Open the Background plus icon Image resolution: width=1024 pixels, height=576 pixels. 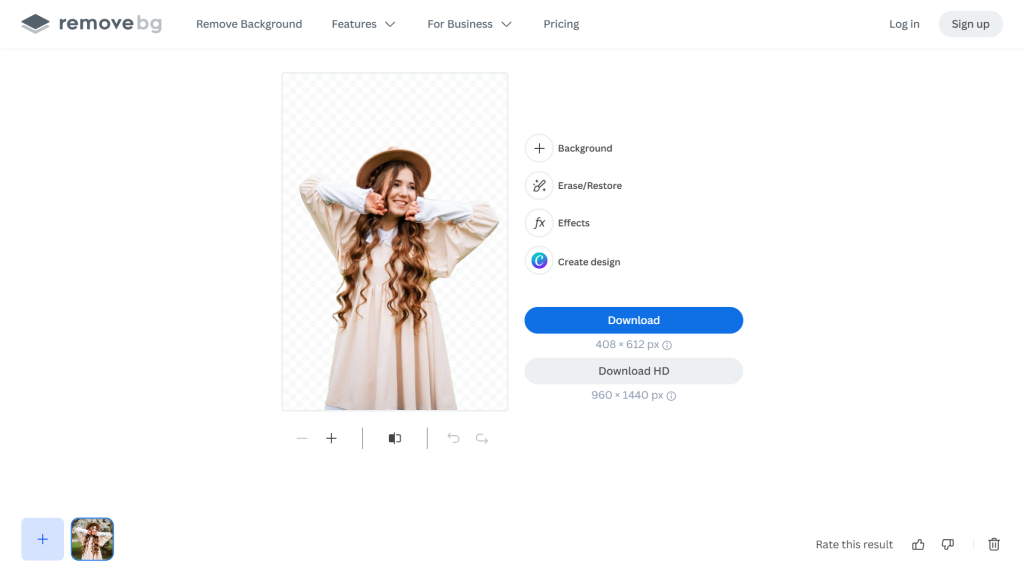point(539,148)
